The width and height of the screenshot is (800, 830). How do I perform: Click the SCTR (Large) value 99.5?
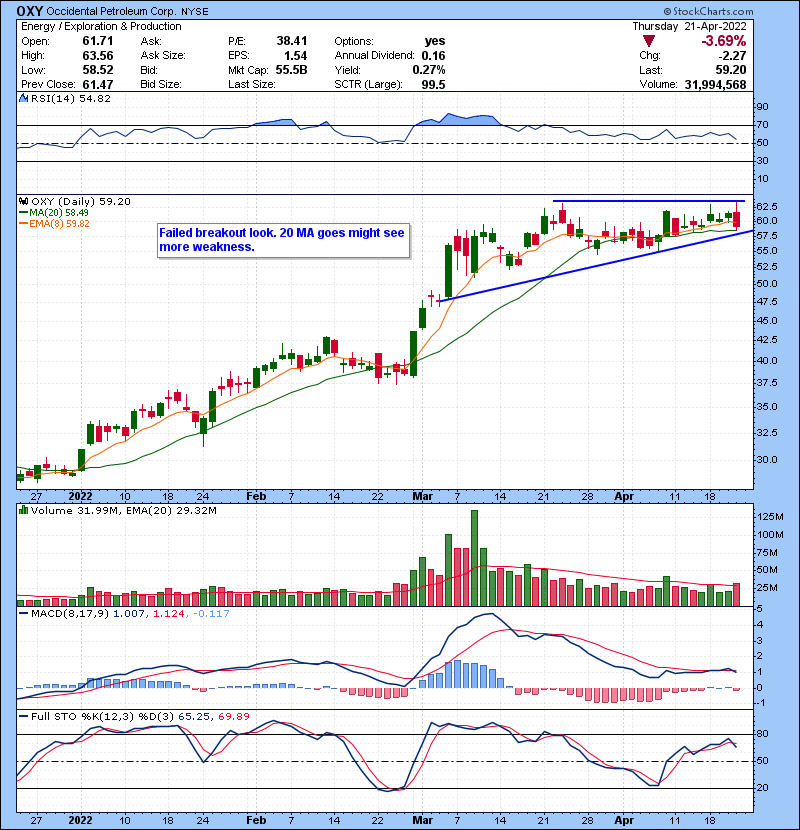coord(434,84)
